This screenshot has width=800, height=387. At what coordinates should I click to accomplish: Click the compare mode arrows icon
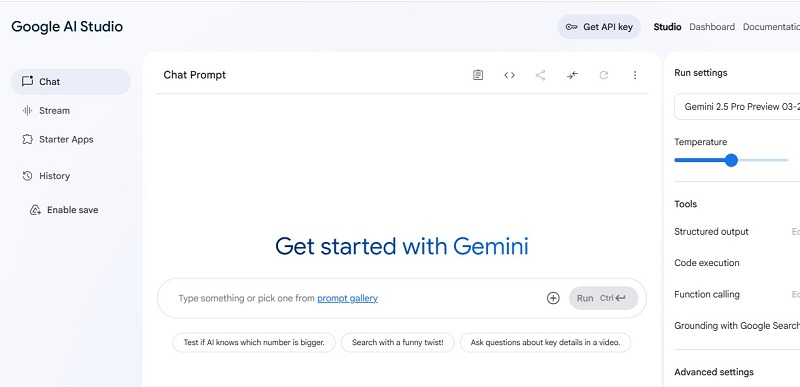(x=572, y=75)
